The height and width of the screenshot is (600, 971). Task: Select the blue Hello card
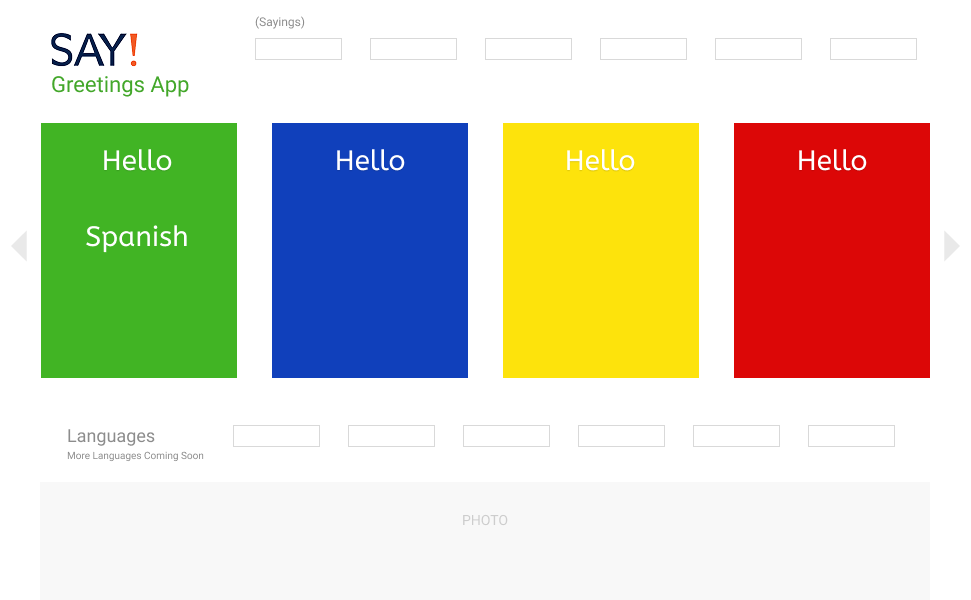click(370, 250)
